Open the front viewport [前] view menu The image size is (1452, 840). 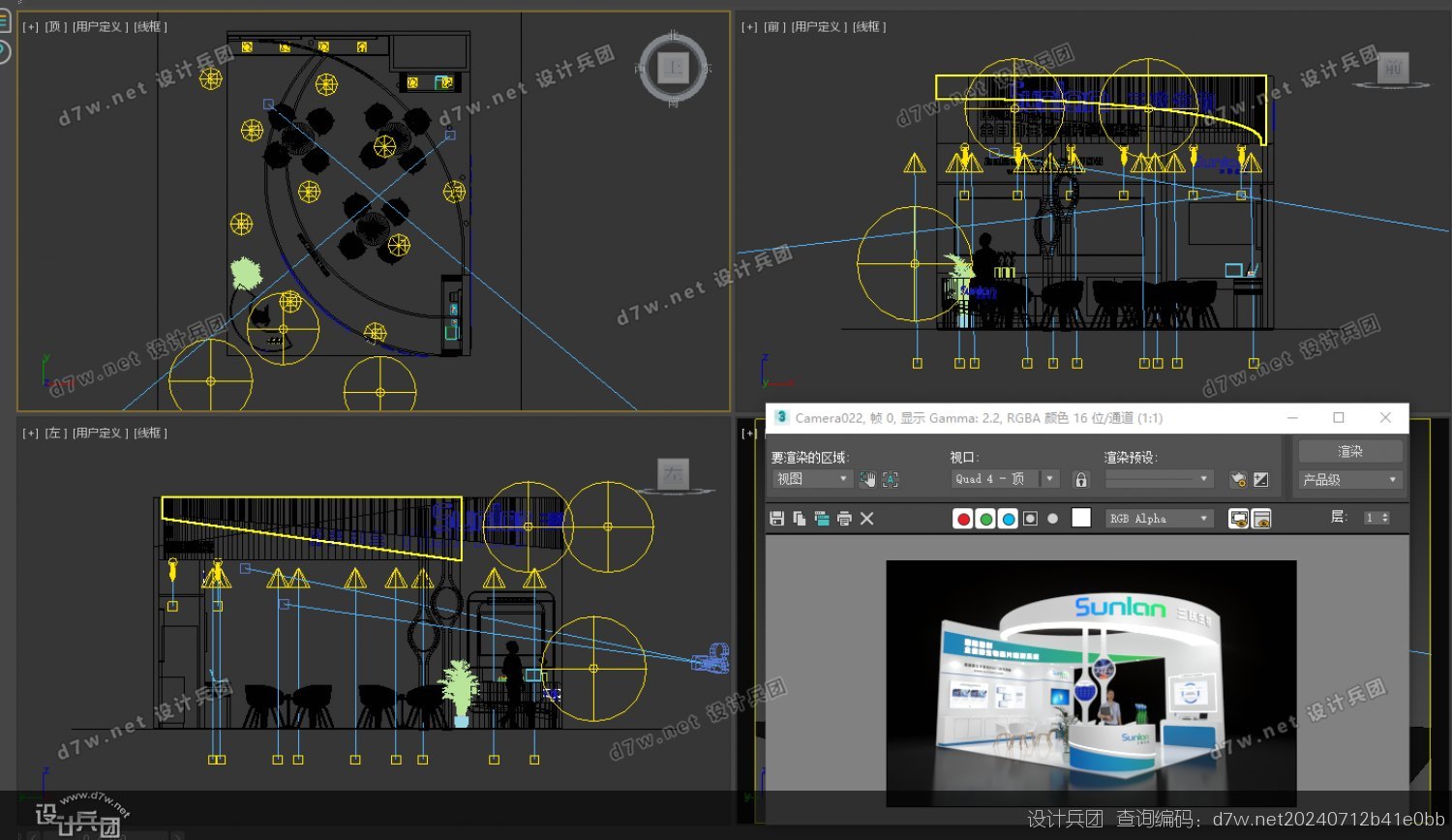coord(774,27)
